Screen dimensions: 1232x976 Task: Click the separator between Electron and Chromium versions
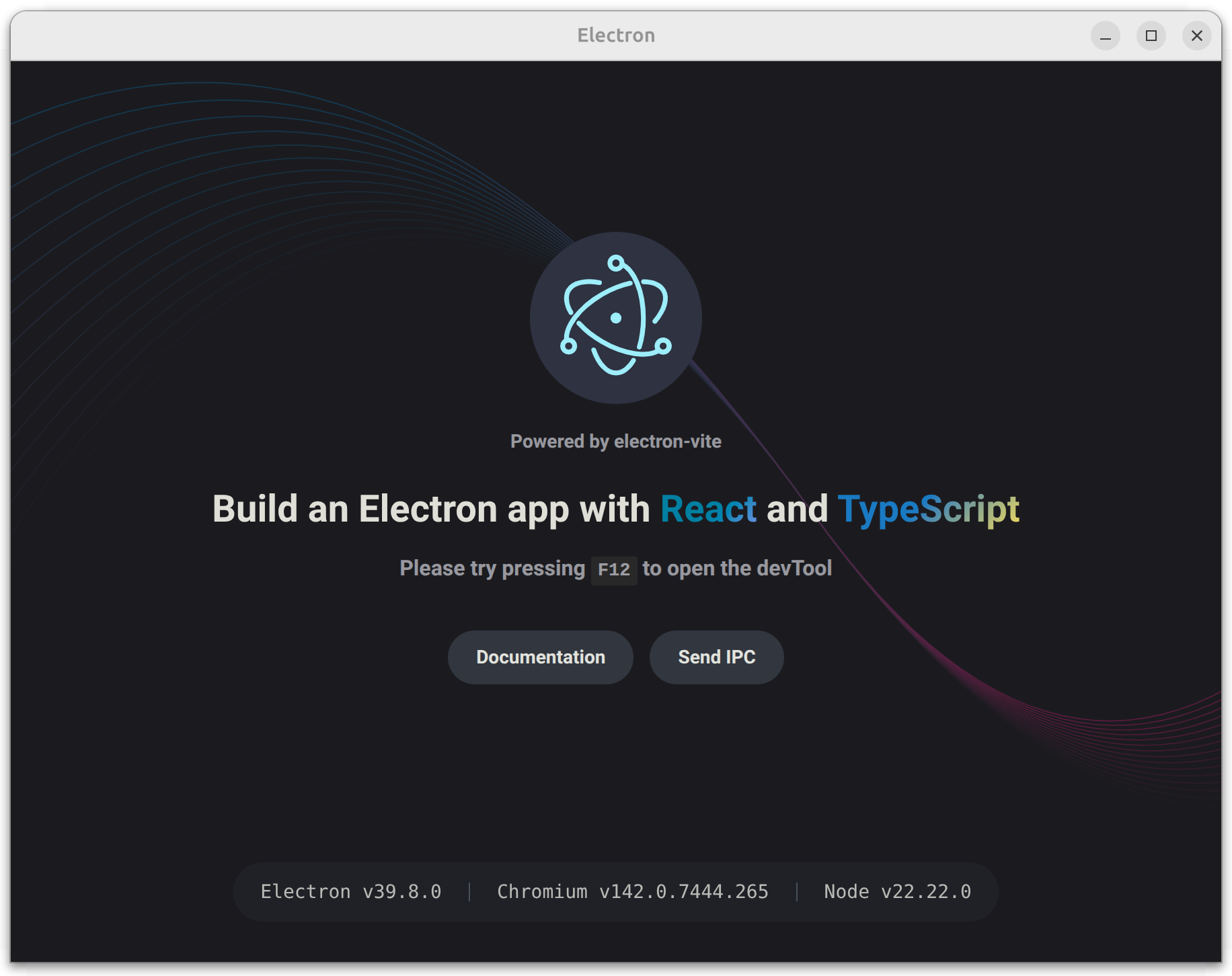tap(469, 891)
